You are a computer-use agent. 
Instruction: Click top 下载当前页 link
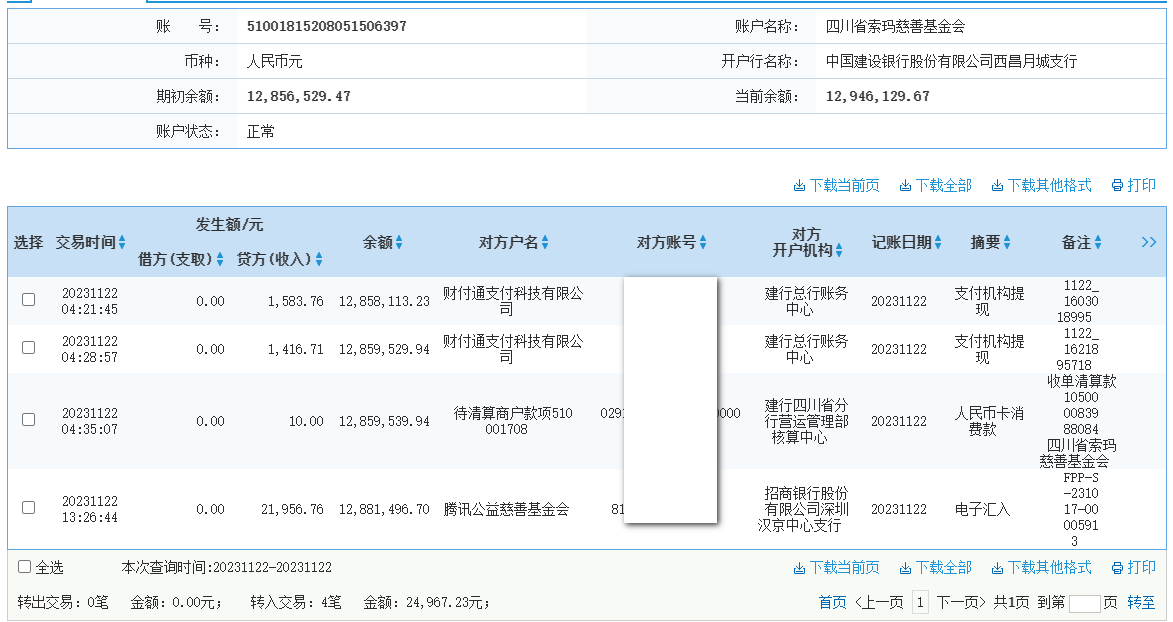tap(836, 185)
